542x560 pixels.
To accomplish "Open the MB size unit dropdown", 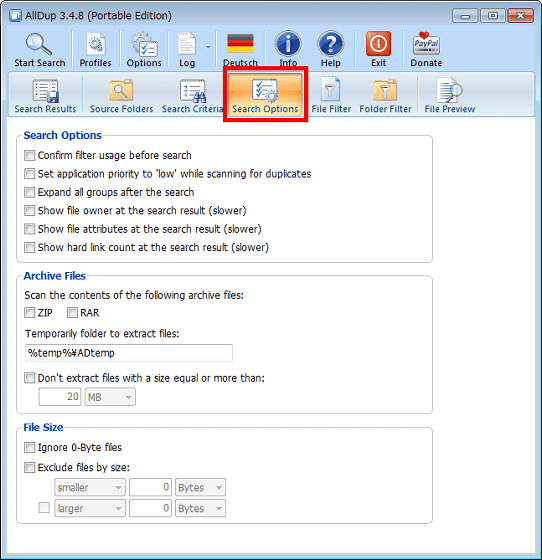I will (110, 397).
